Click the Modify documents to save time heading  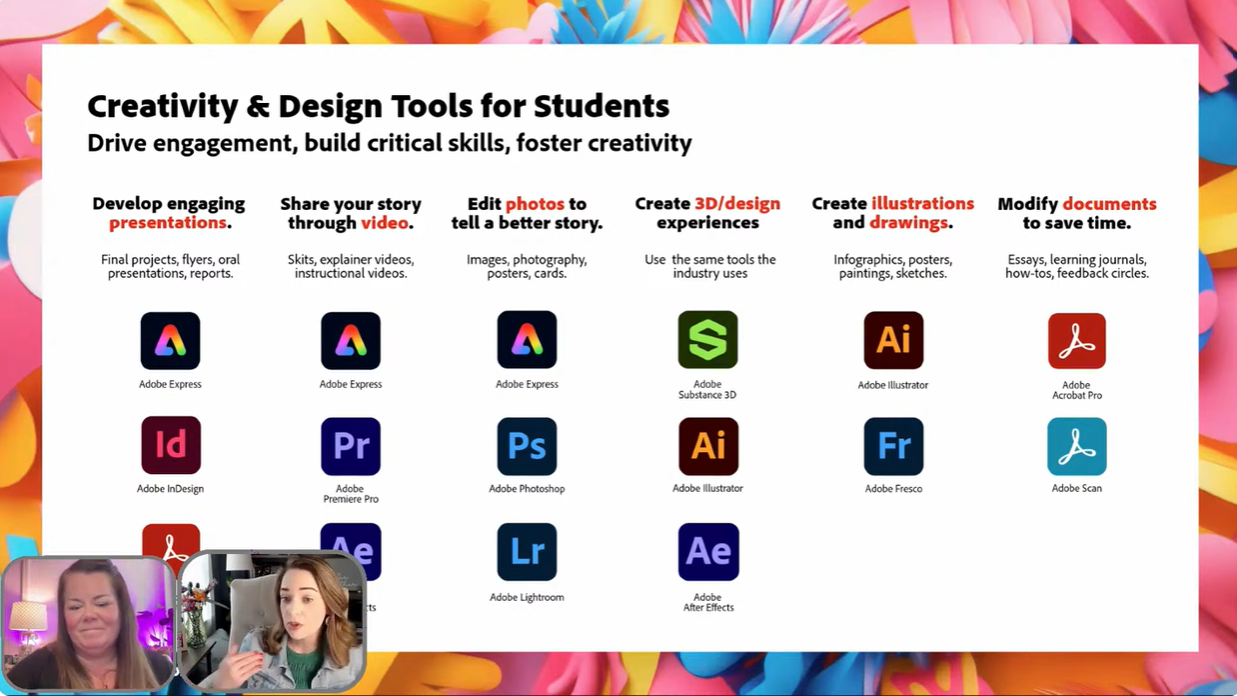click(1076, 213)
